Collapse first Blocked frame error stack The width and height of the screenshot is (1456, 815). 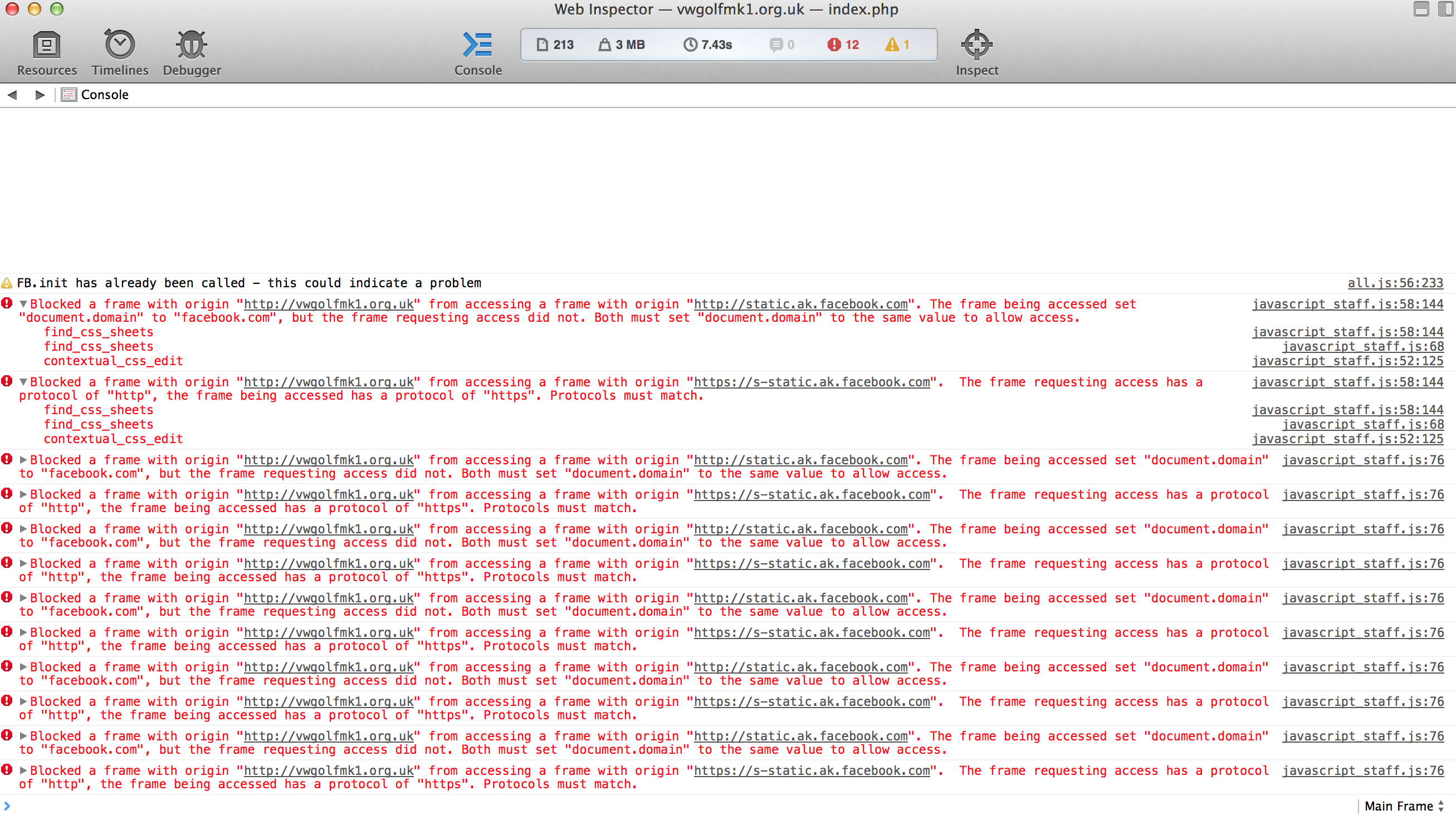23,304
